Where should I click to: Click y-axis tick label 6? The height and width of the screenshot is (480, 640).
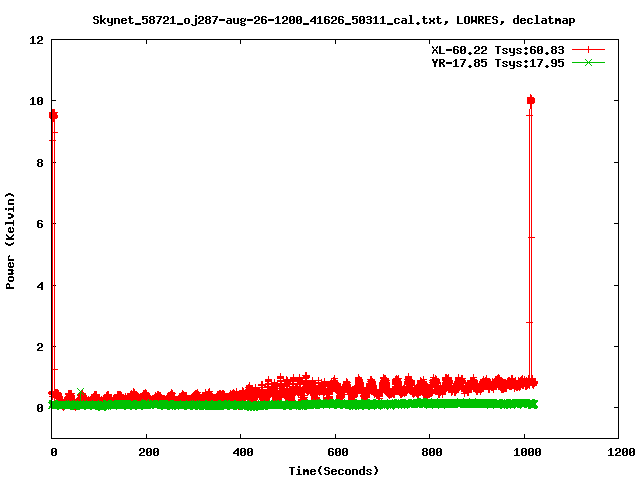40,224
